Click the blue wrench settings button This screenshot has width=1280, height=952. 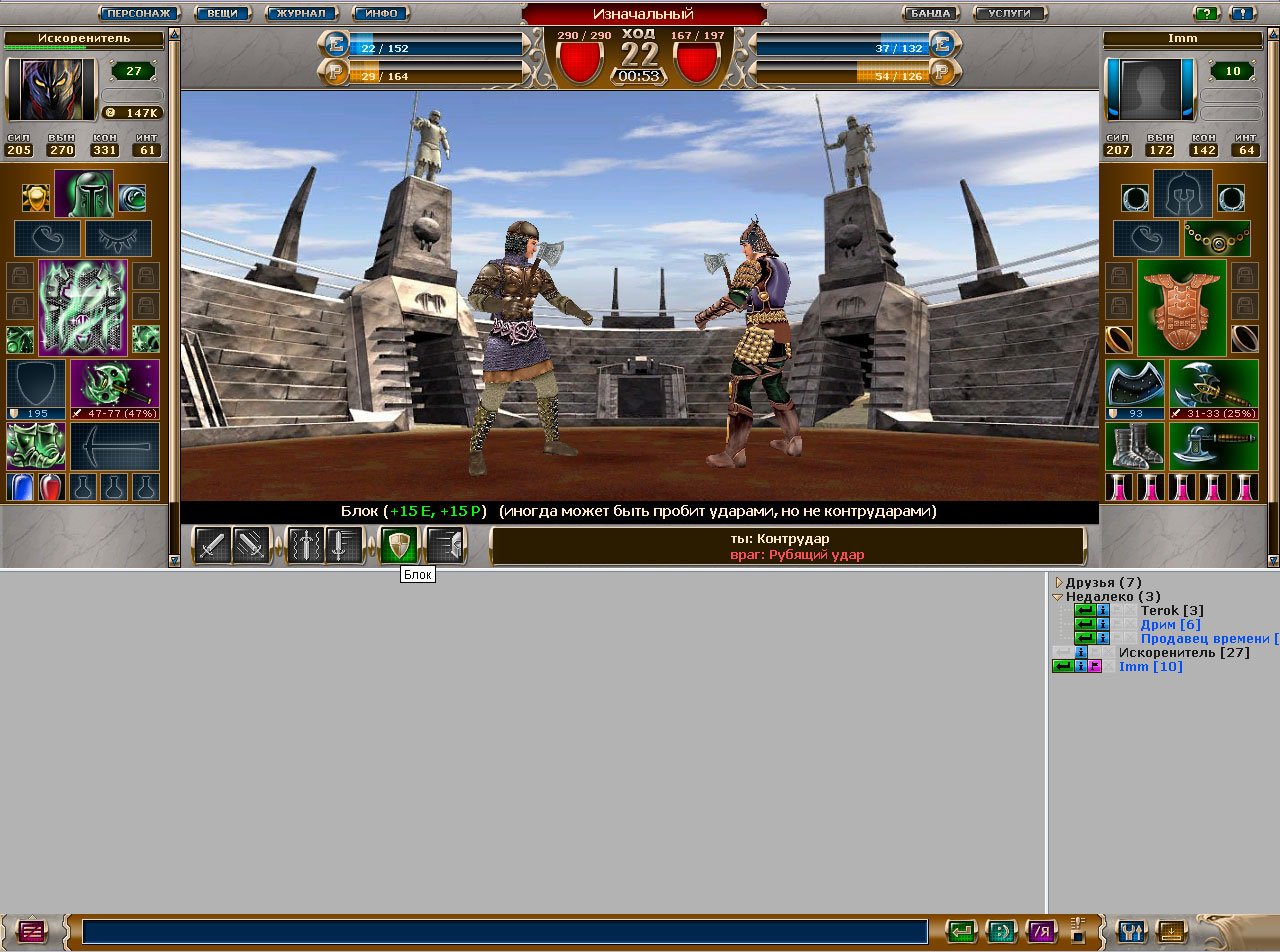coord(1132,932)
